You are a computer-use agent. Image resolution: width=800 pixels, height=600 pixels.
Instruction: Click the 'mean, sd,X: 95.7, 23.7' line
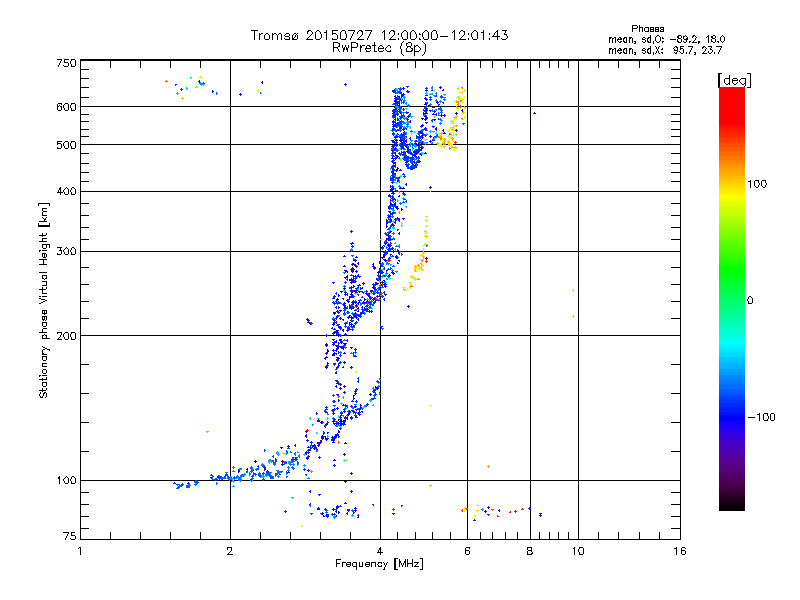pyautogui.click(x=665, y=50)
